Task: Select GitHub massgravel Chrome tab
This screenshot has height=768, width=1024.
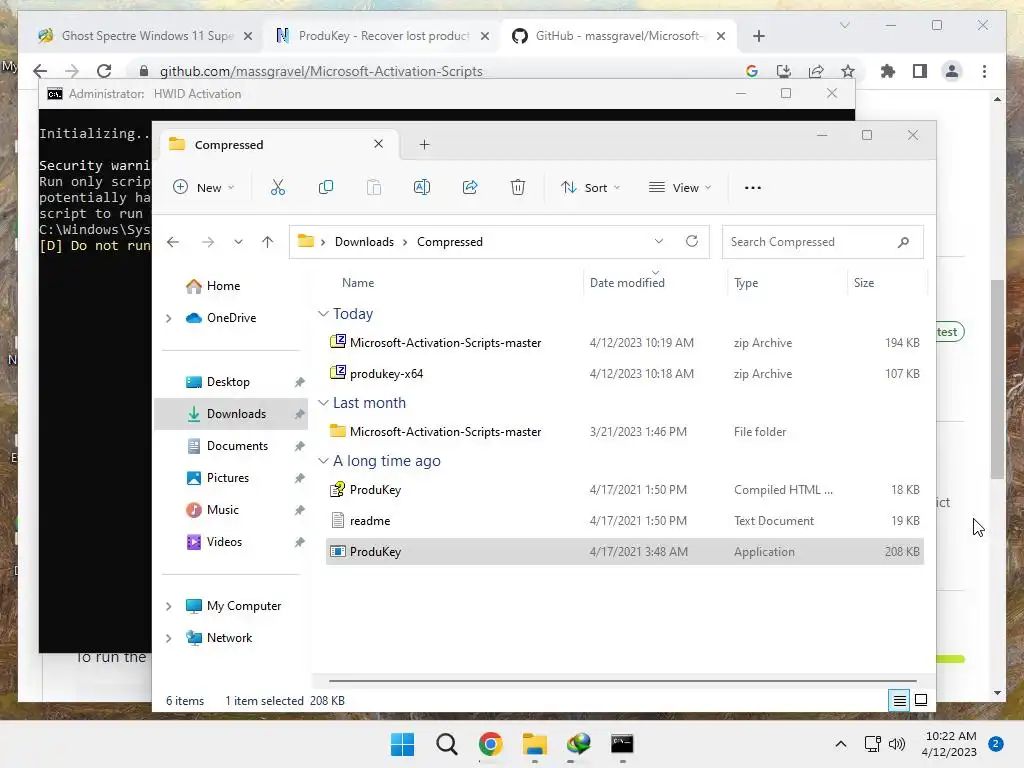Action: (619, 36)
